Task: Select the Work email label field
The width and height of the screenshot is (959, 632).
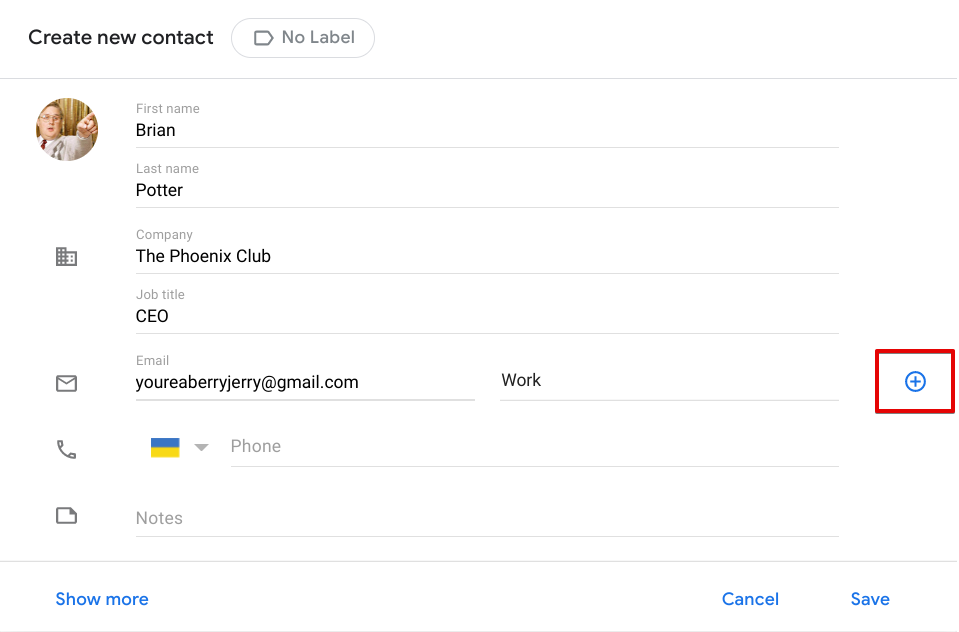Action: (x=668, y=381)
